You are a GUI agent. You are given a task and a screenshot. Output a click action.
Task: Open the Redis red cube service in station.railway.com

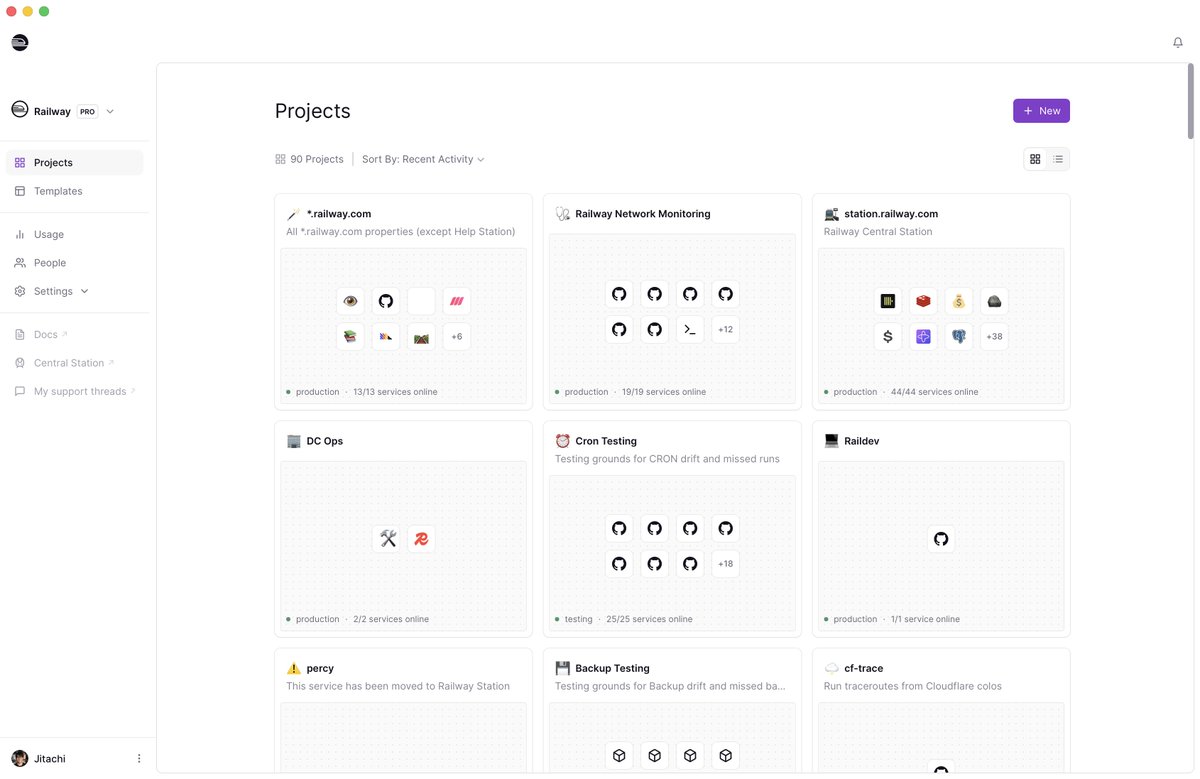pyautogui.click(x=923, y=301)
